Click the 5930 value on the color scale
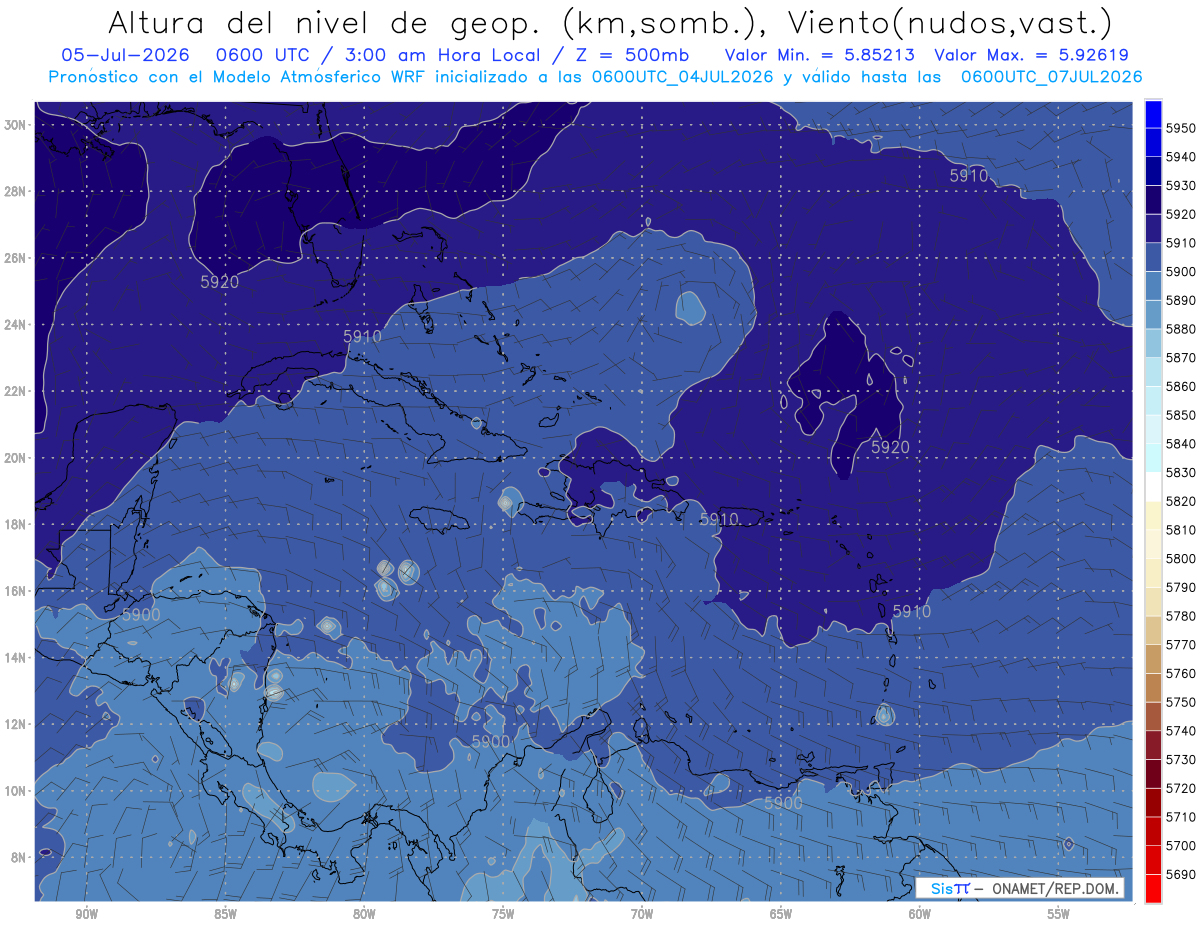The image size is (1200, 927). pyautogui.click(x=1182, y=186)
